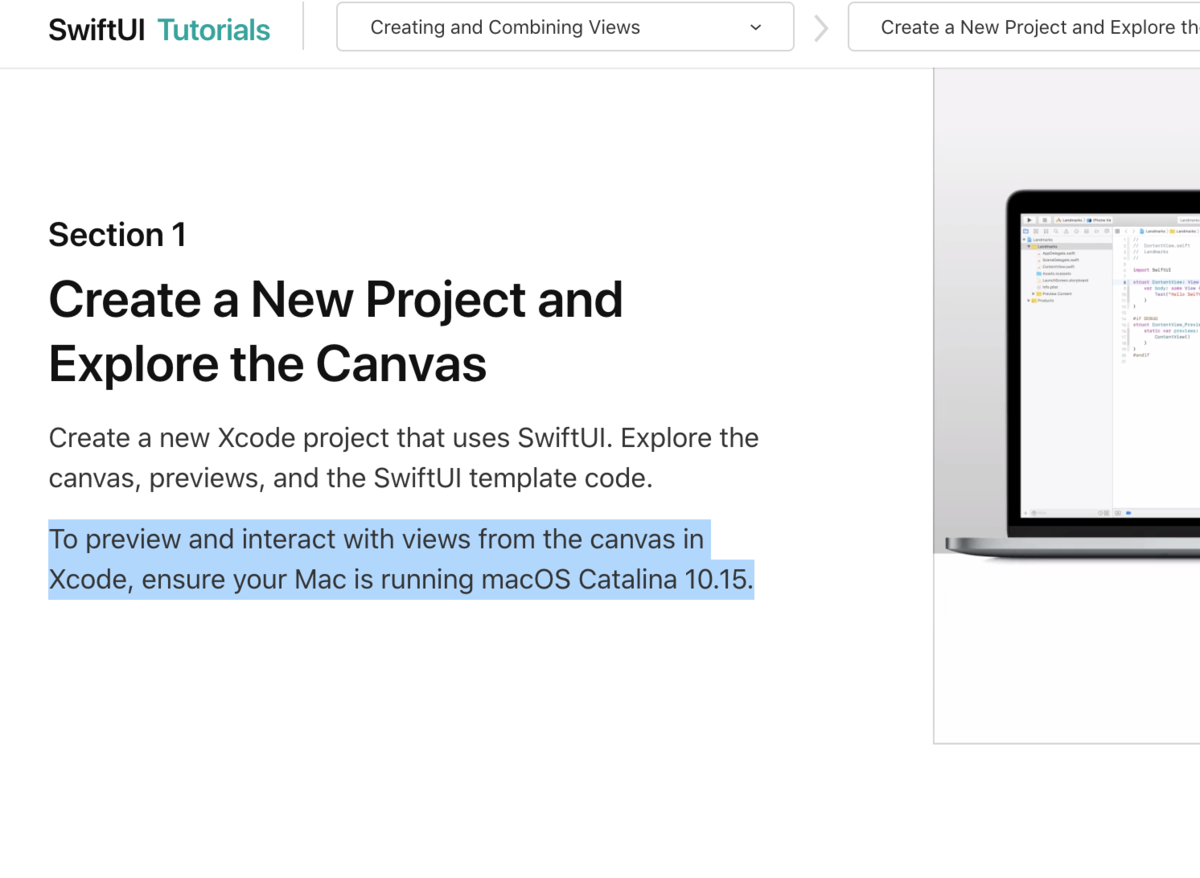Click the breadcrumb arrow between the navigation dropdowns
This screenshot has width=1200, height=878.
click(x=821, y=28)
